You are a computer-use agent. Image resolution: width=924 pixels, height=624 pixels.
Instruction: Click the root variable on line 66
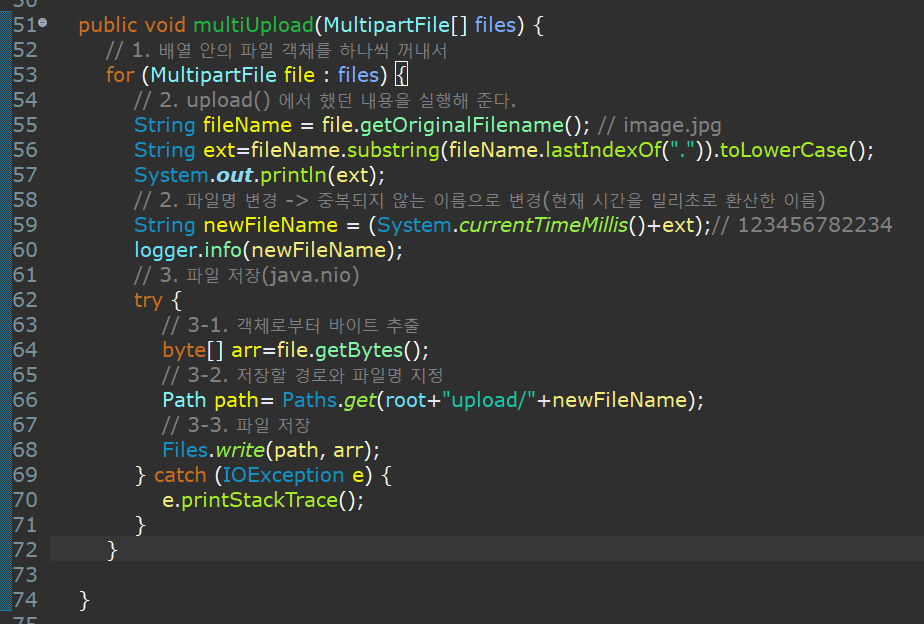point(406,401)
